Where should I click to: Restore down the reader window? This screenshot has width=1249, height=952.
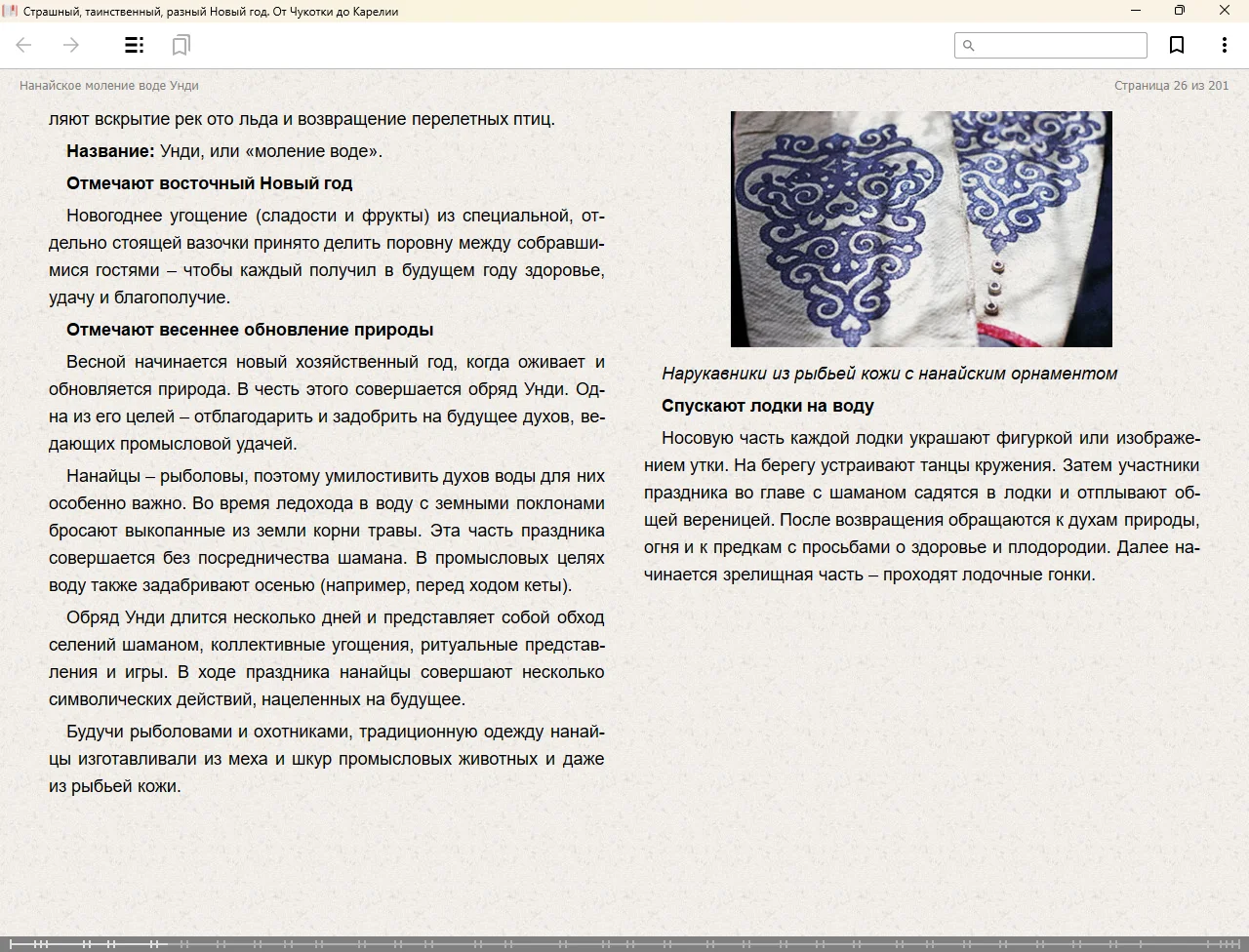(x=1180, y=11)
